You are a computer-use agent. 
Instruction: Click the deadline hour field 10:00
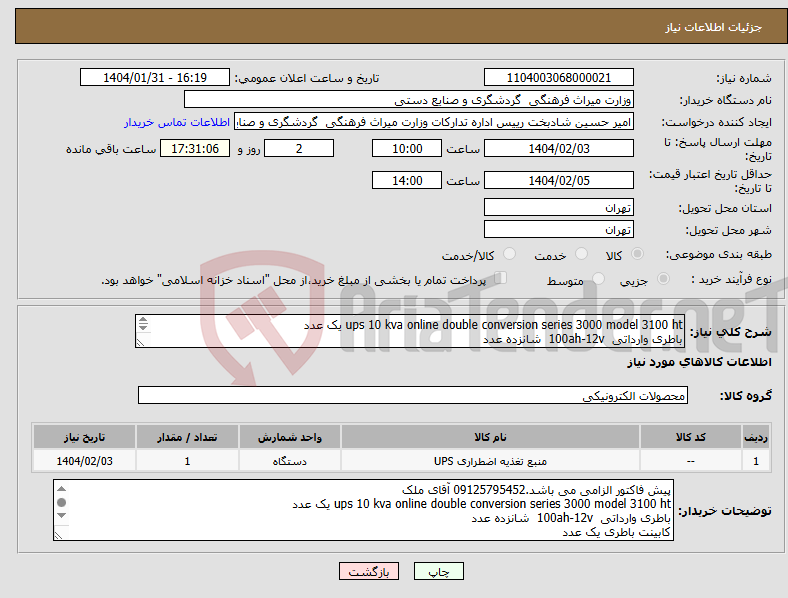click(407, 148)
